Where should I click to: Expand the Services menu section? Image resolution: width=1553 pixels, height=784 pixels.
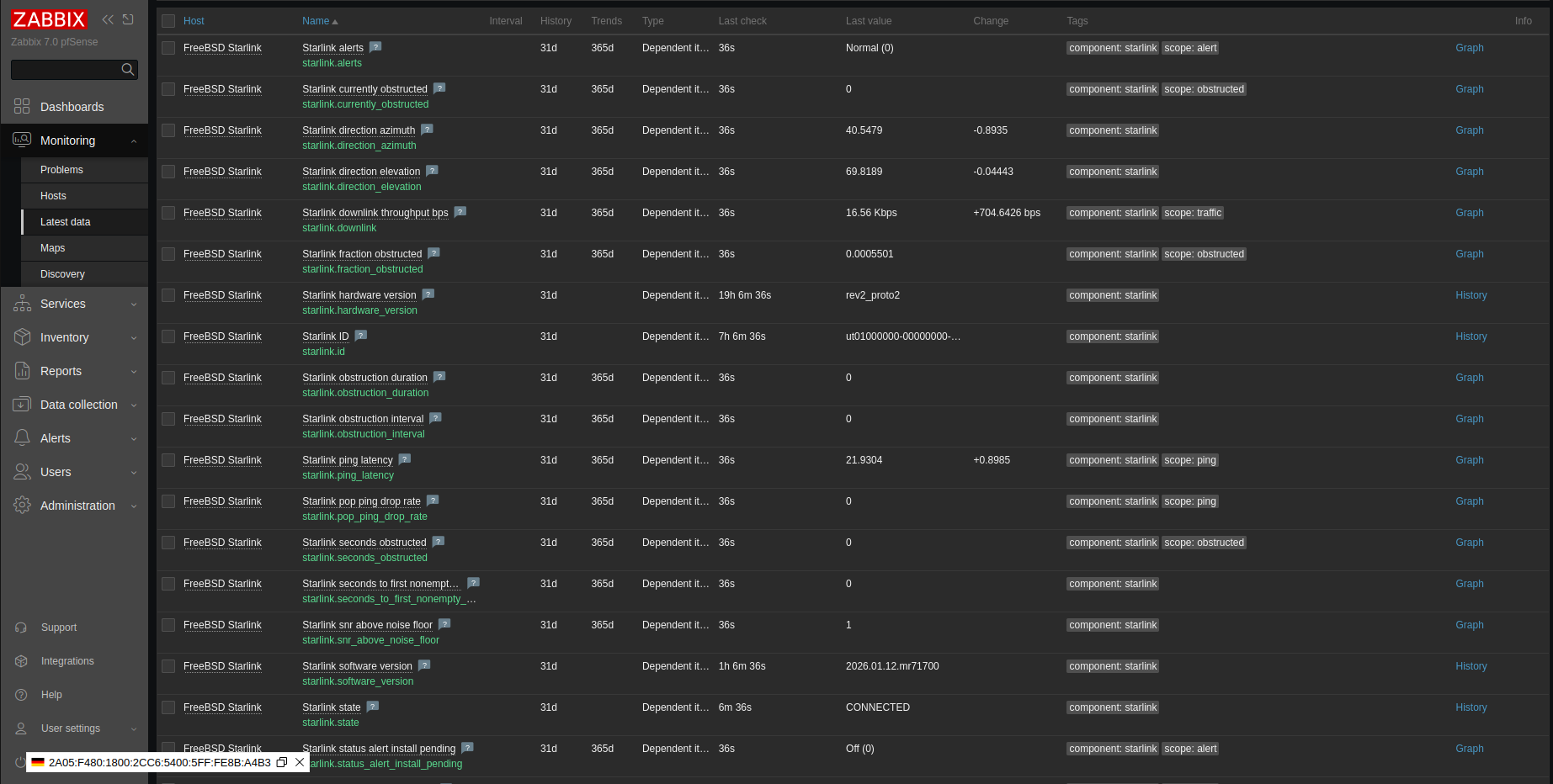tap(74, 304)
